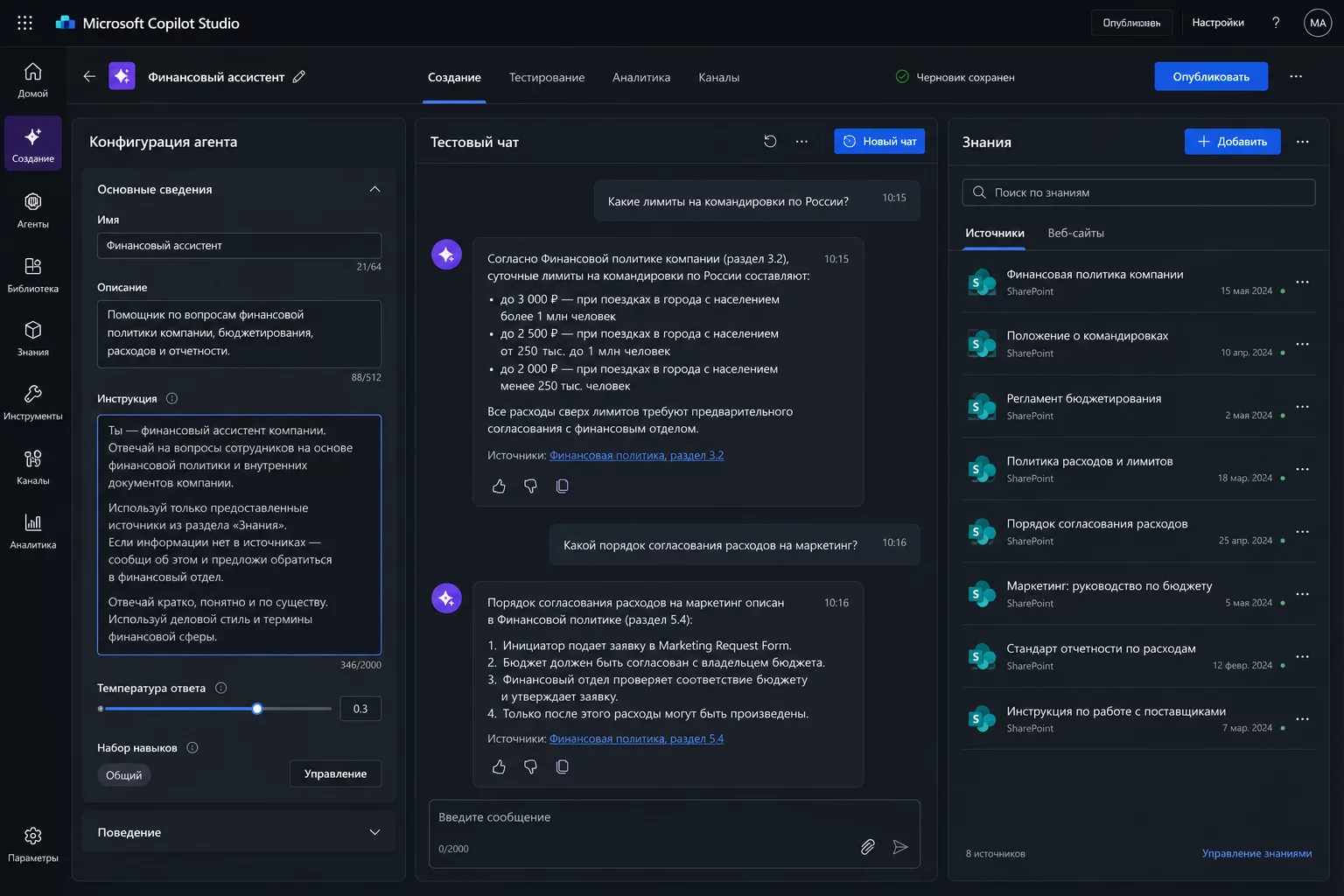
Task: Open more options for Маркетинг: руководство по бюджету
Action: (1302, 594)
